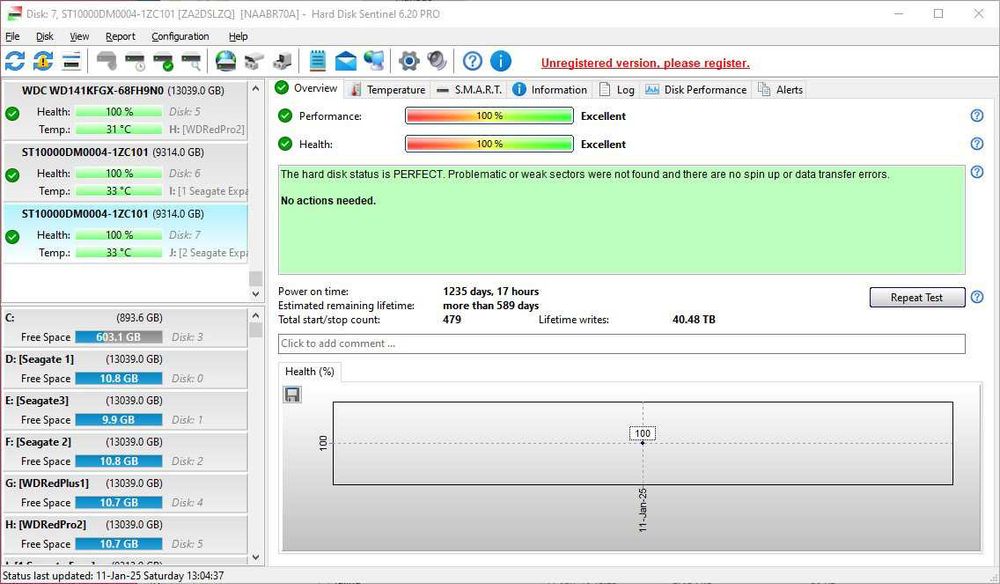The height and width of the screenshot is (584, 1000).
Task: Click the networked computers globe icon
Action: (374, 61)
